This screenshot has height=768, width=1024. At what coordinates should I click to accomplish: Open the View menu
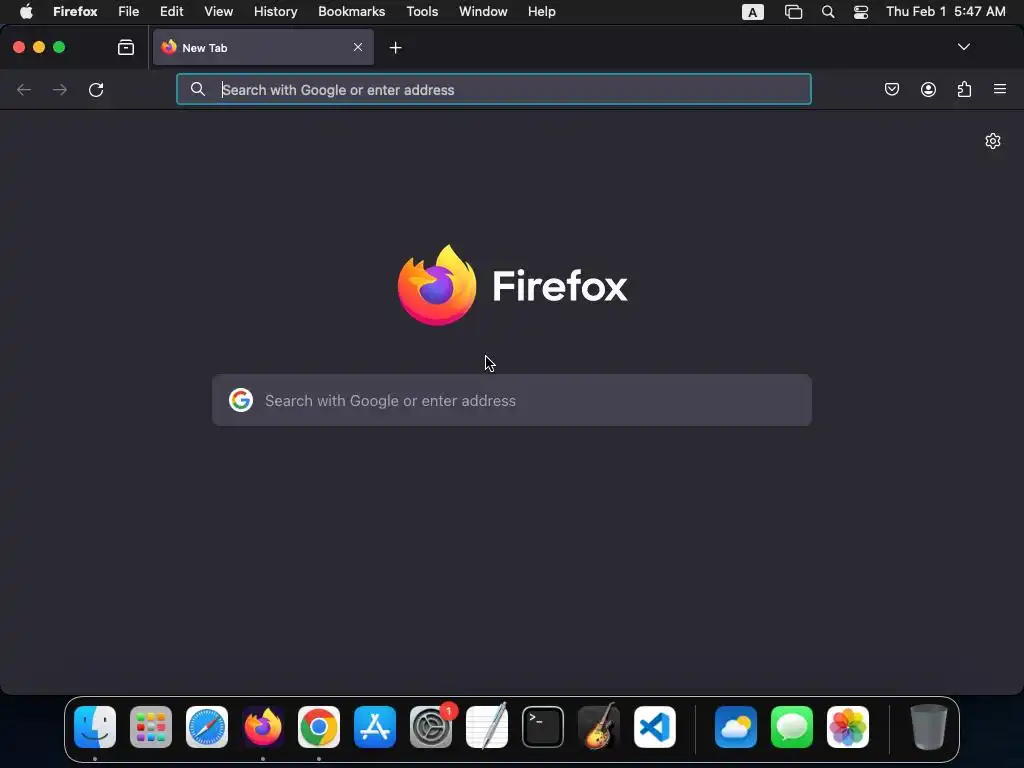coord(219,12)
